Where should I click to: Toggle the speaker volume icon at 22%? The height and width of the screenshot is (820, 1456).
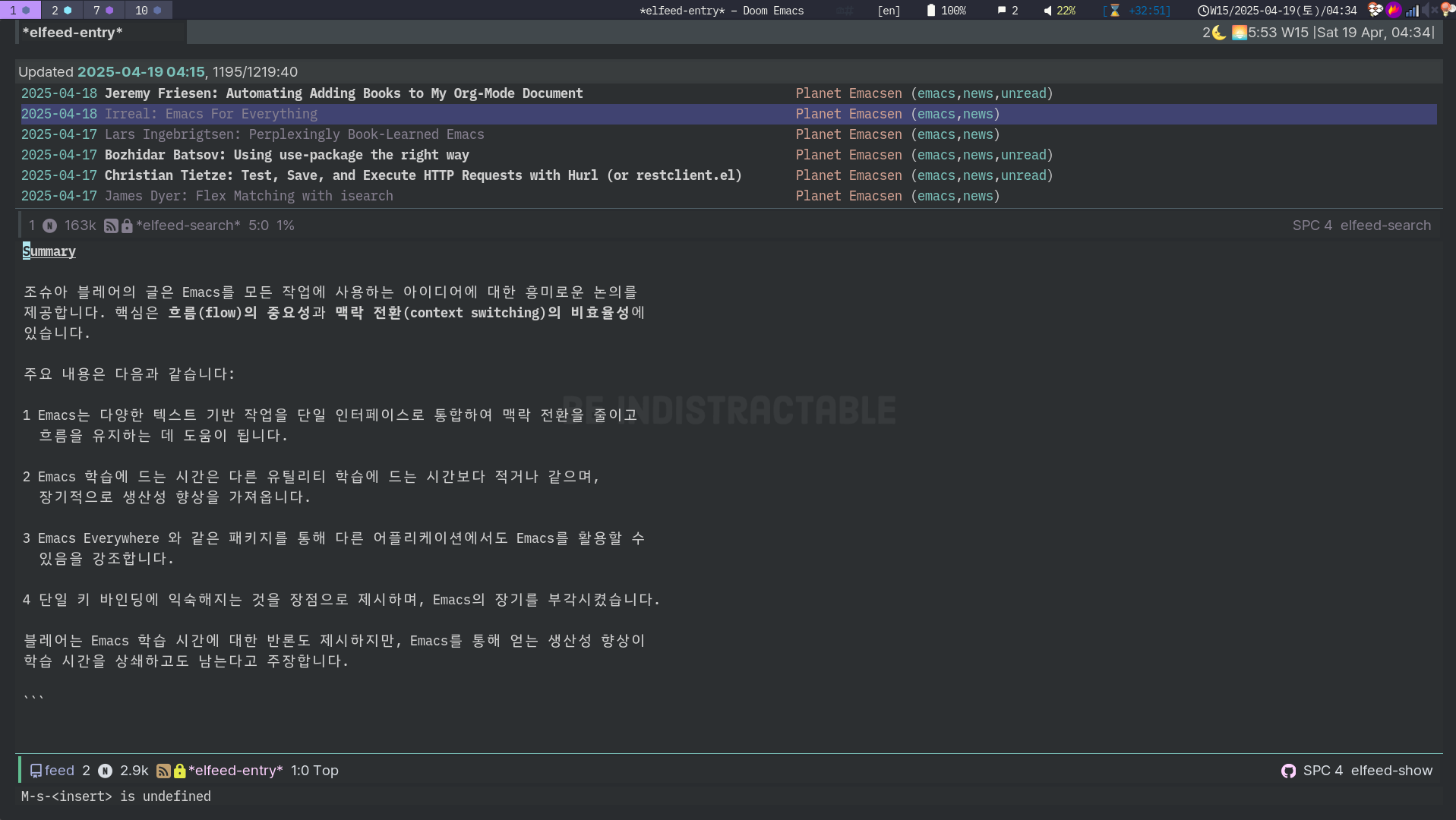pos(1048,11)
